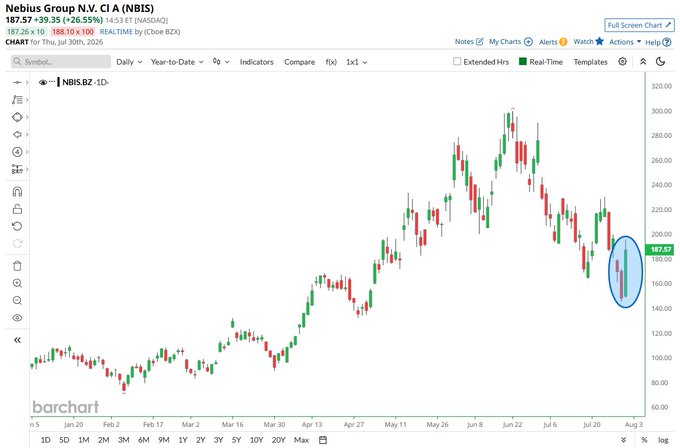Open the calendar date range picker
This screenshot has width=680, height=448.
(x=323, y=440)
